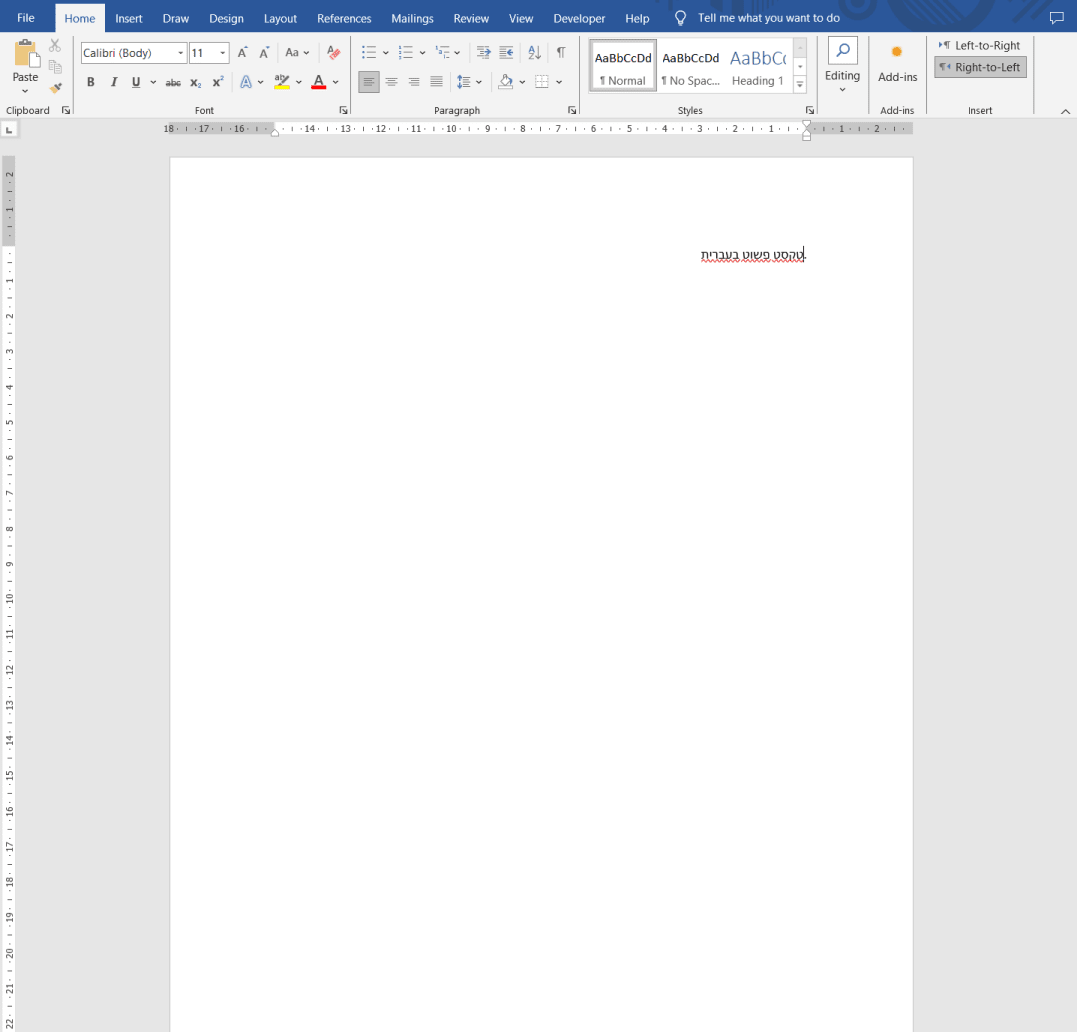
Task: Expand the Editing group menu
Action: coord(842,89)
